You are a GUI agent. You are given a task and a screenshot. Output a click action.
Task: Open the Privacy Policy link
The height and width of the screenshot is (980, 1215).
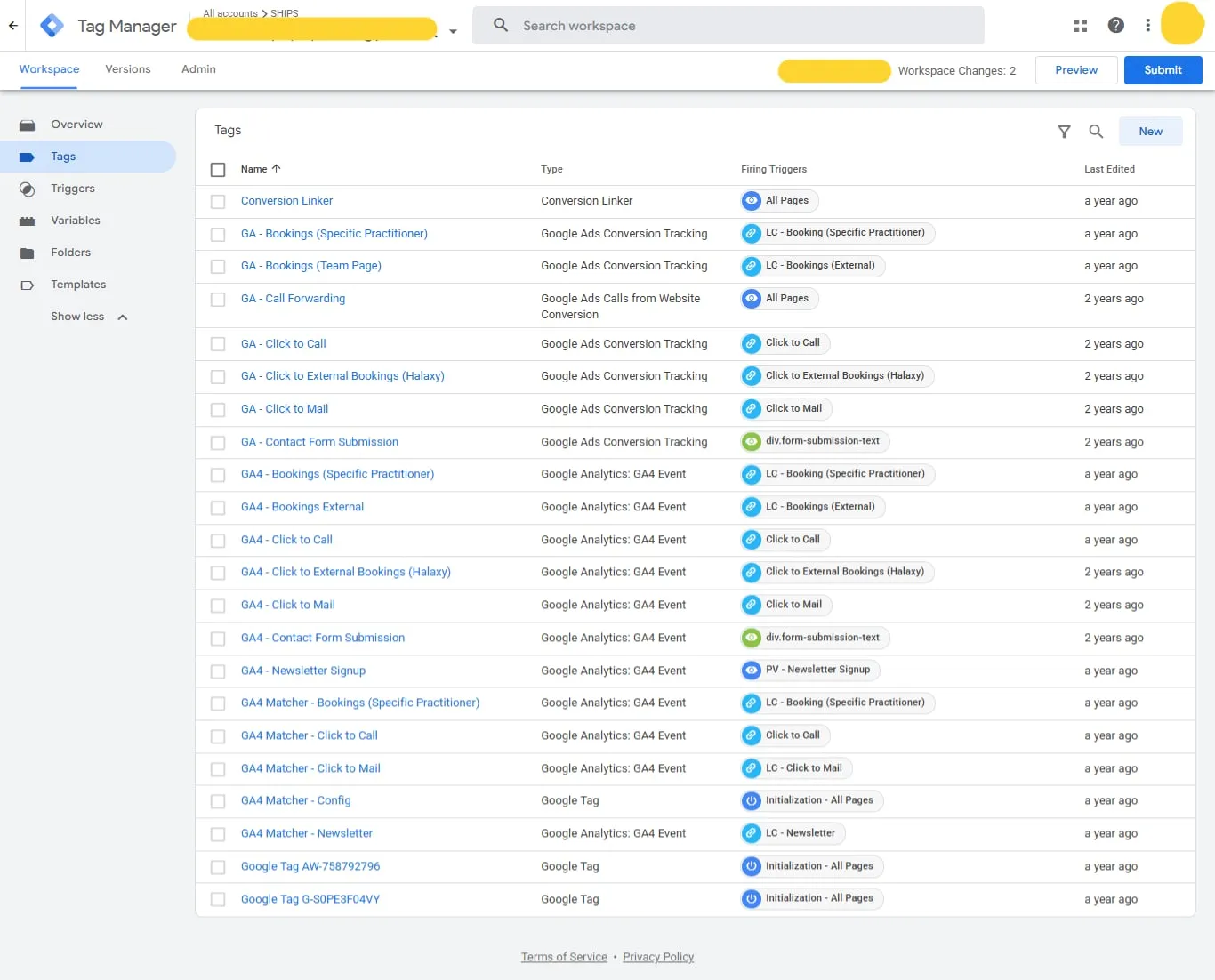pos(658,957)
